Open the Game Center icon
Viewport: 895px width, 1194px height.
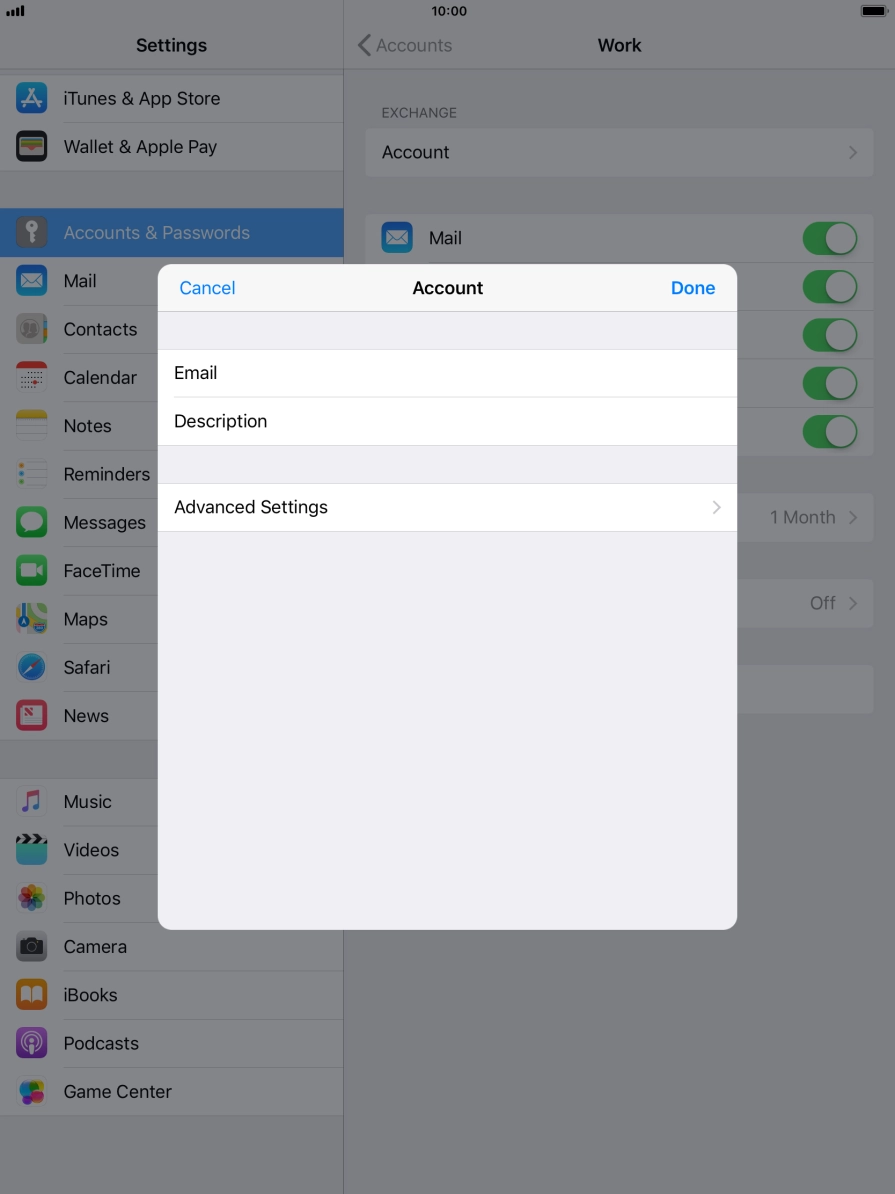tap(31, 1091)
